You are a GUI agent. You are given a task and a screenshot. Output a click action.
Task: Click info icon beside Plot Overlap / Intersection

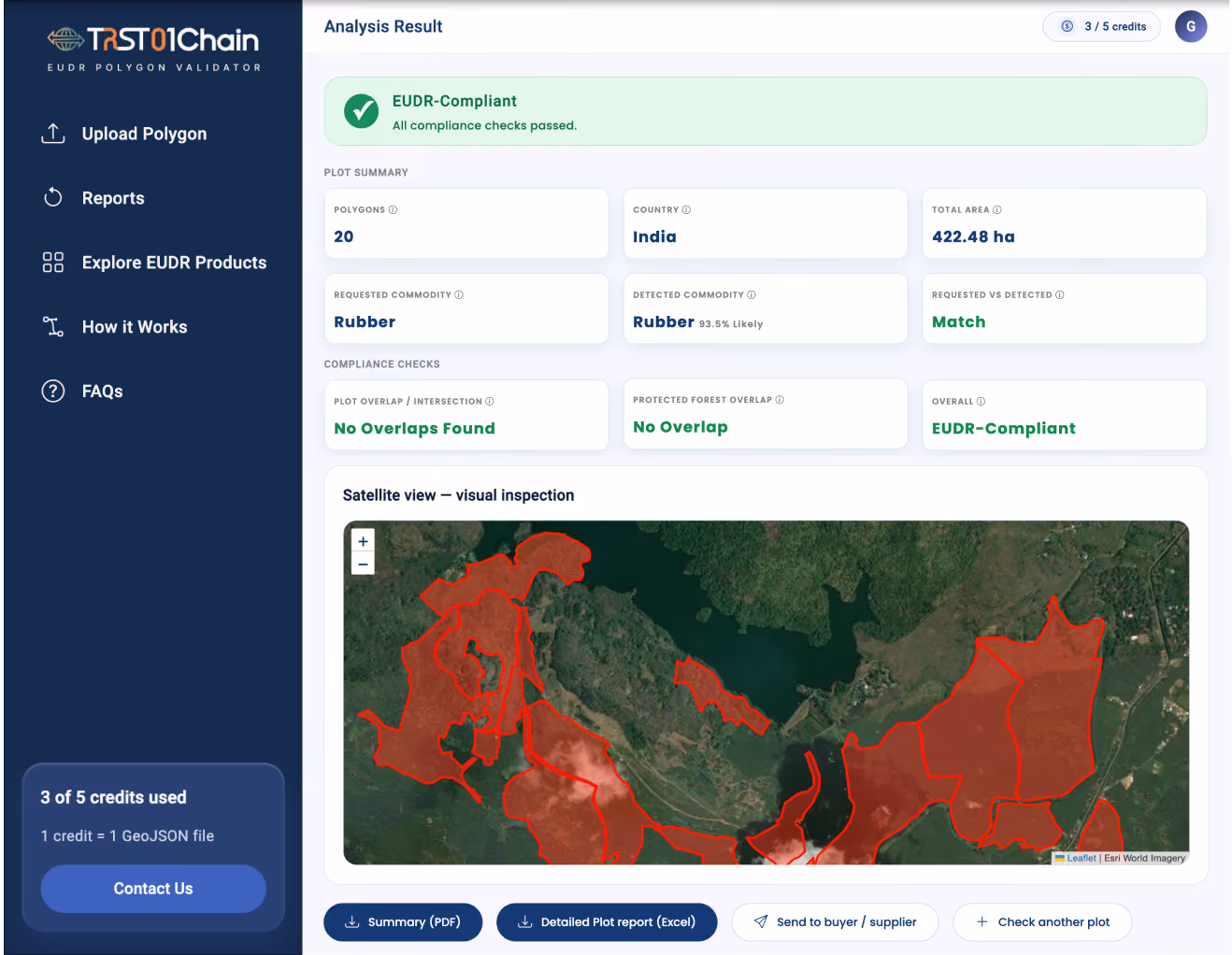[x=490, y=401]
